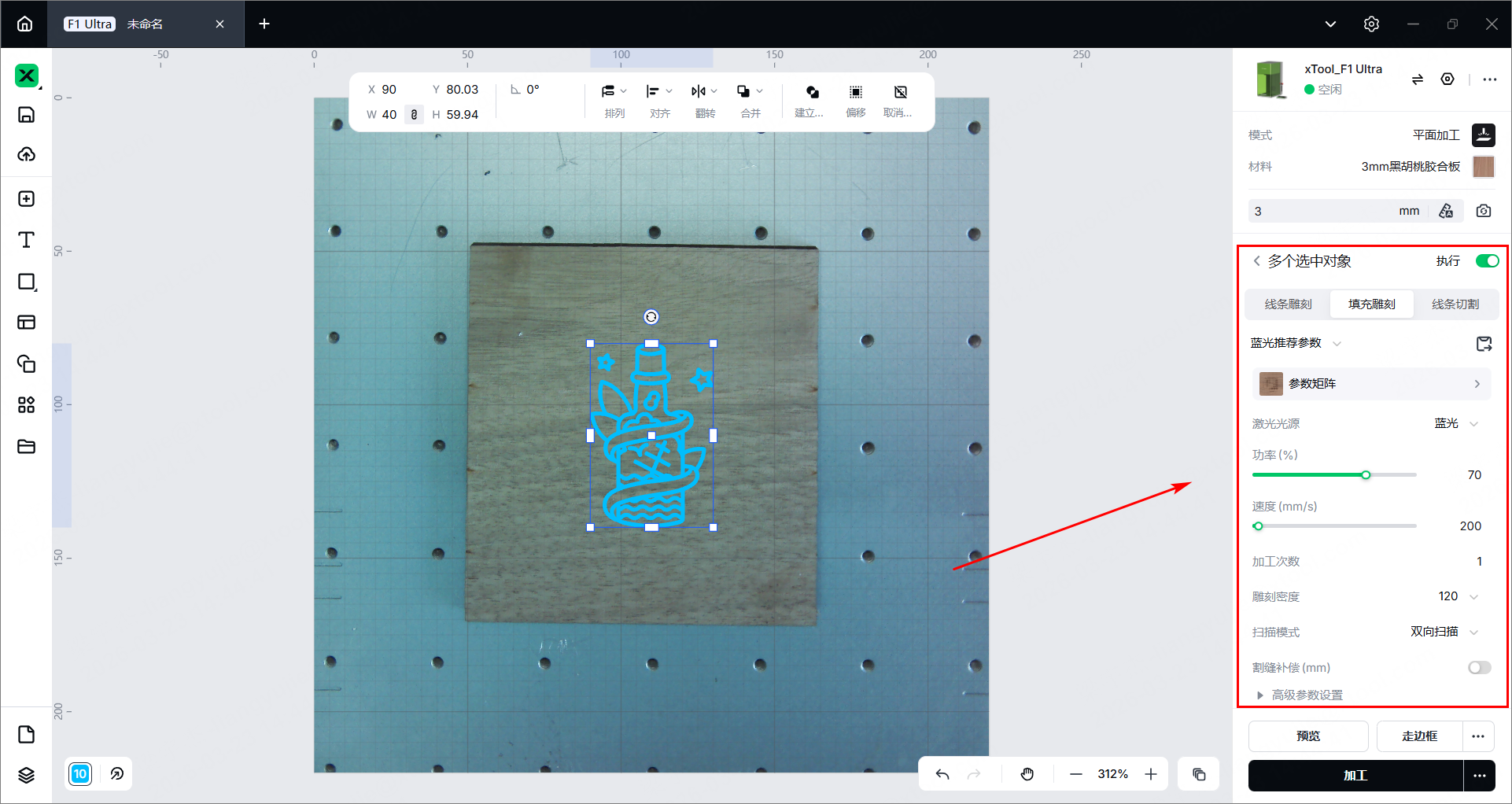Viewport: 1512px width, 804px height.
Task: Open the 激光光源 laser source dropdown
Action: (1456, 423)
